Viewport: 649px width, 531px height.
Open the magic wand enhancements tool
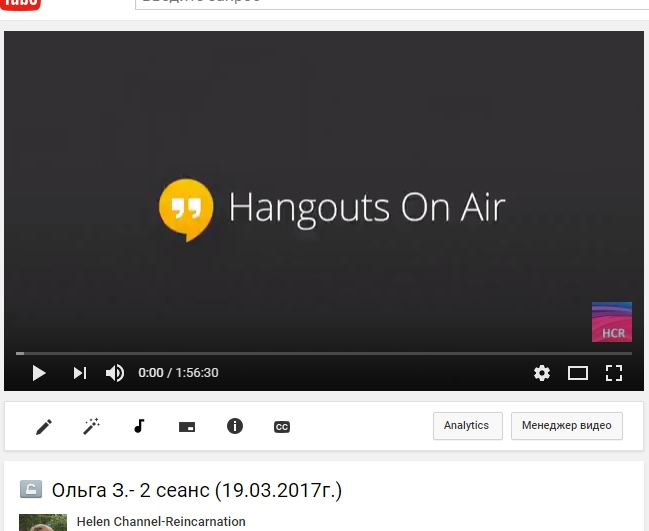point(91,427)
